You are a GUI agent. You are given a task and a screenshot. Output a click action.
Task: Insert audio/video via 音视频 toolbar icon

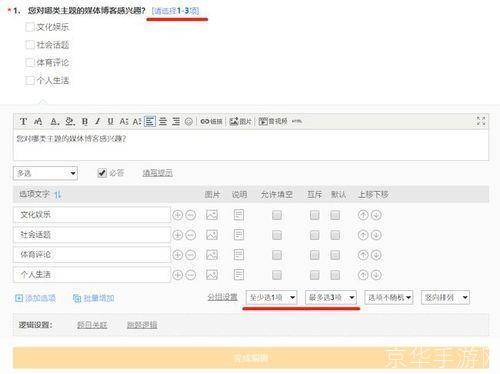[x=273, y=121]
